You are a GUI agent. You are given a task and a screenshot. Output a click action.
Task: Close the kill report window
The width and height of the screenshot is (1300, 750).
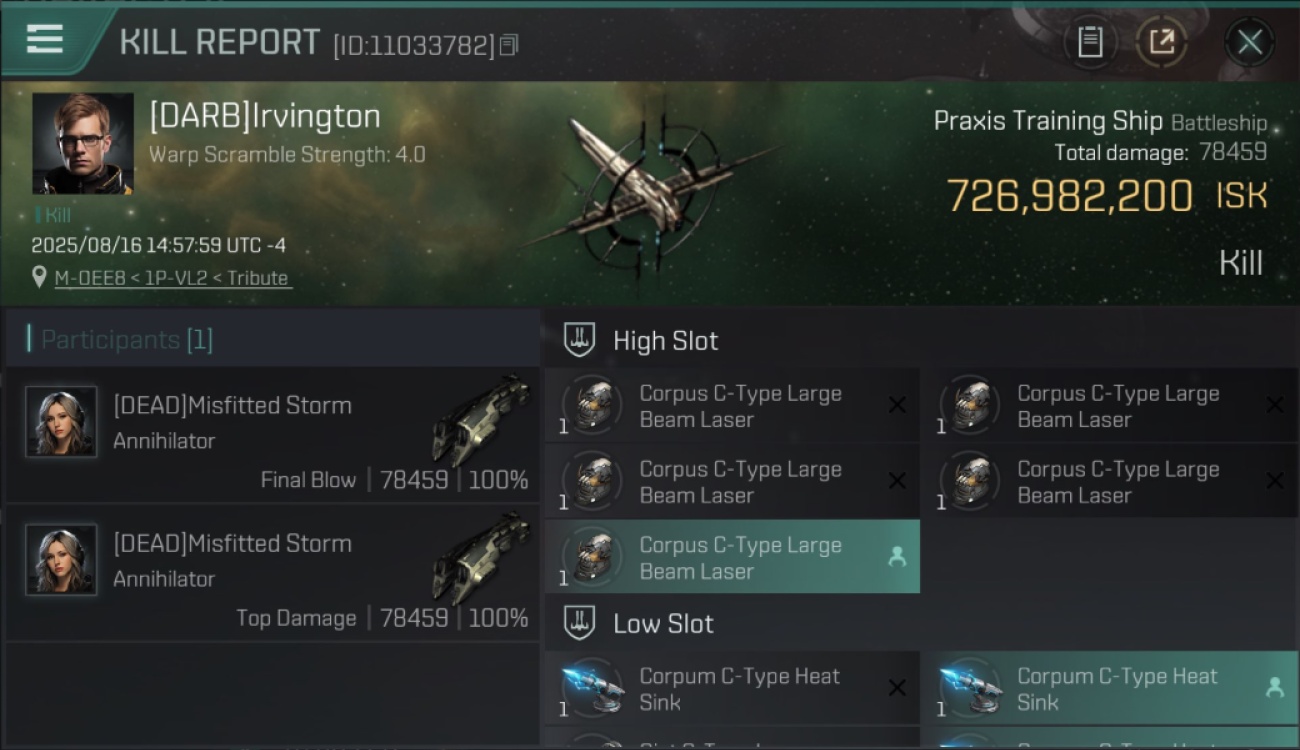tap(1249, 42)
